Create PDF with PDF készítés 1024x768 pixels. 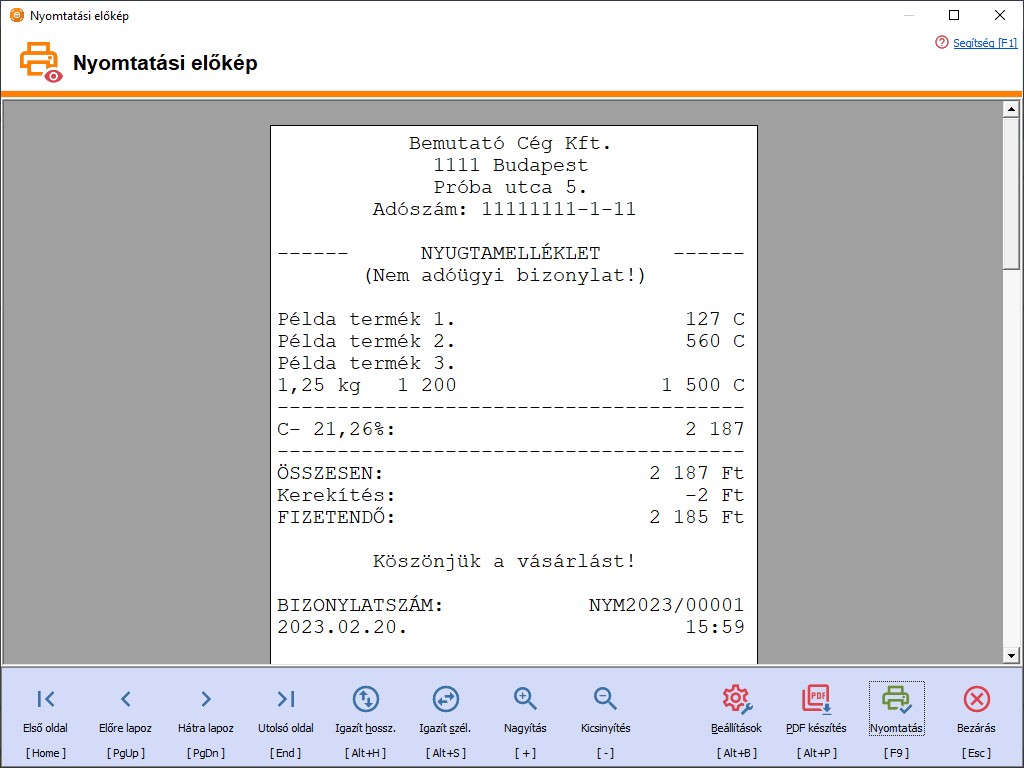coord(816,699)
